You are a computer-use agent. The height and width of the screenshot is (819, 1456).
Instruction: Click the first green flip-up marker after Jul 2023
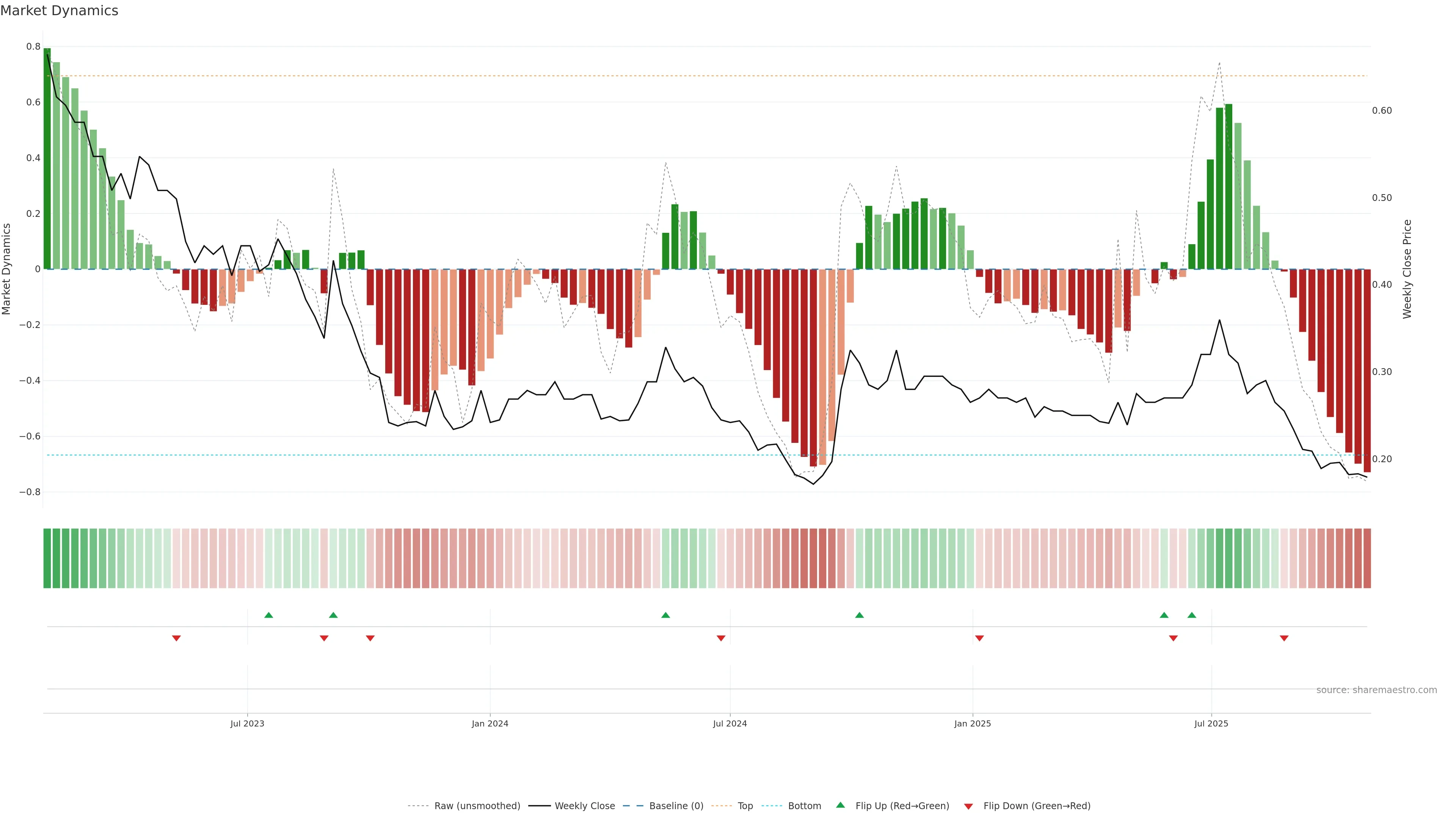(x=268, y=615)
